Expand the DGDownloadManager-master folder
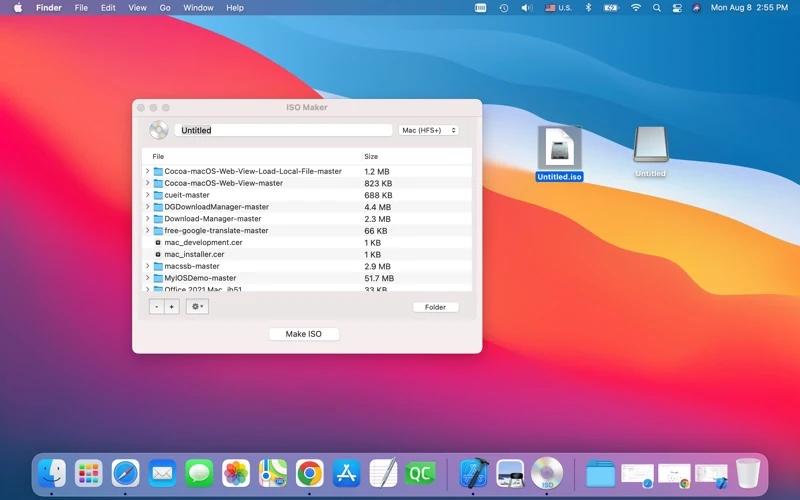The image size is (800, 500). tap(147, 207)
